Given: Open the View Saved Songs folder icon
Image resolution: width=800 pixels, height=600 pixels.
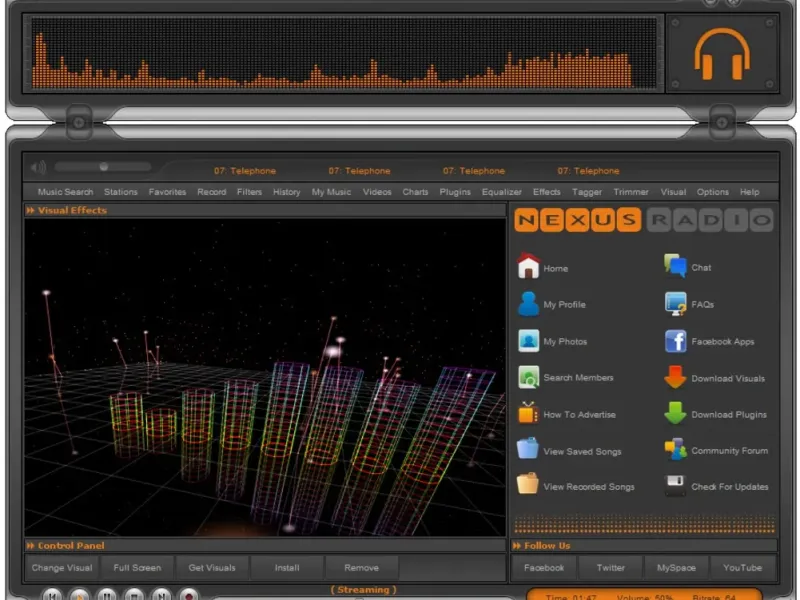Looking at the screenshot, I should tap(528, 450).
